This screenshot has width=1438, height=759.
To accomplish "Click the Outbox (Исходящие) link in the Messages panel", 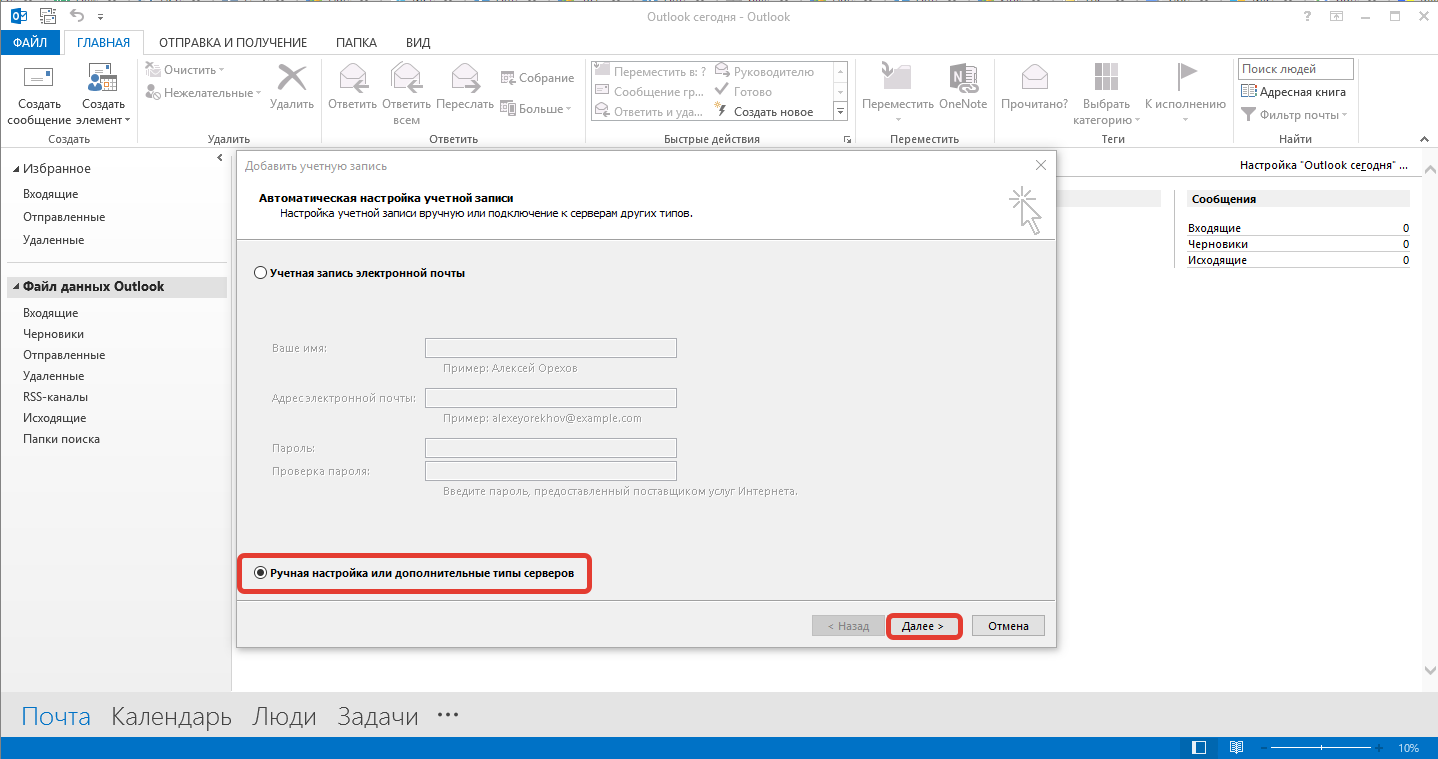I will pos(1217,260).
